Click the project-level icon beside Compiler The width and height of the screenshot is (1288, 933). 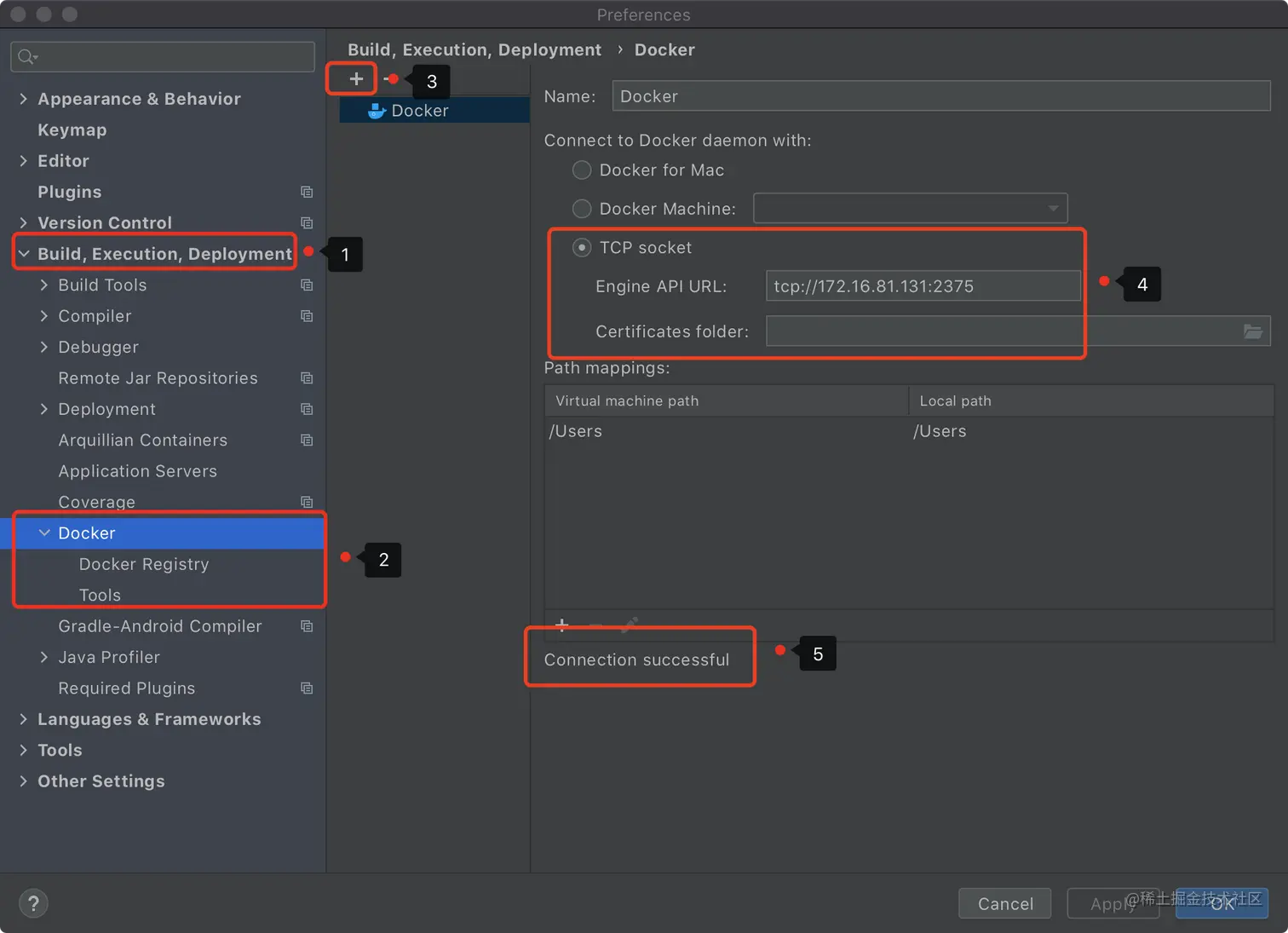[x=307, y=316]
